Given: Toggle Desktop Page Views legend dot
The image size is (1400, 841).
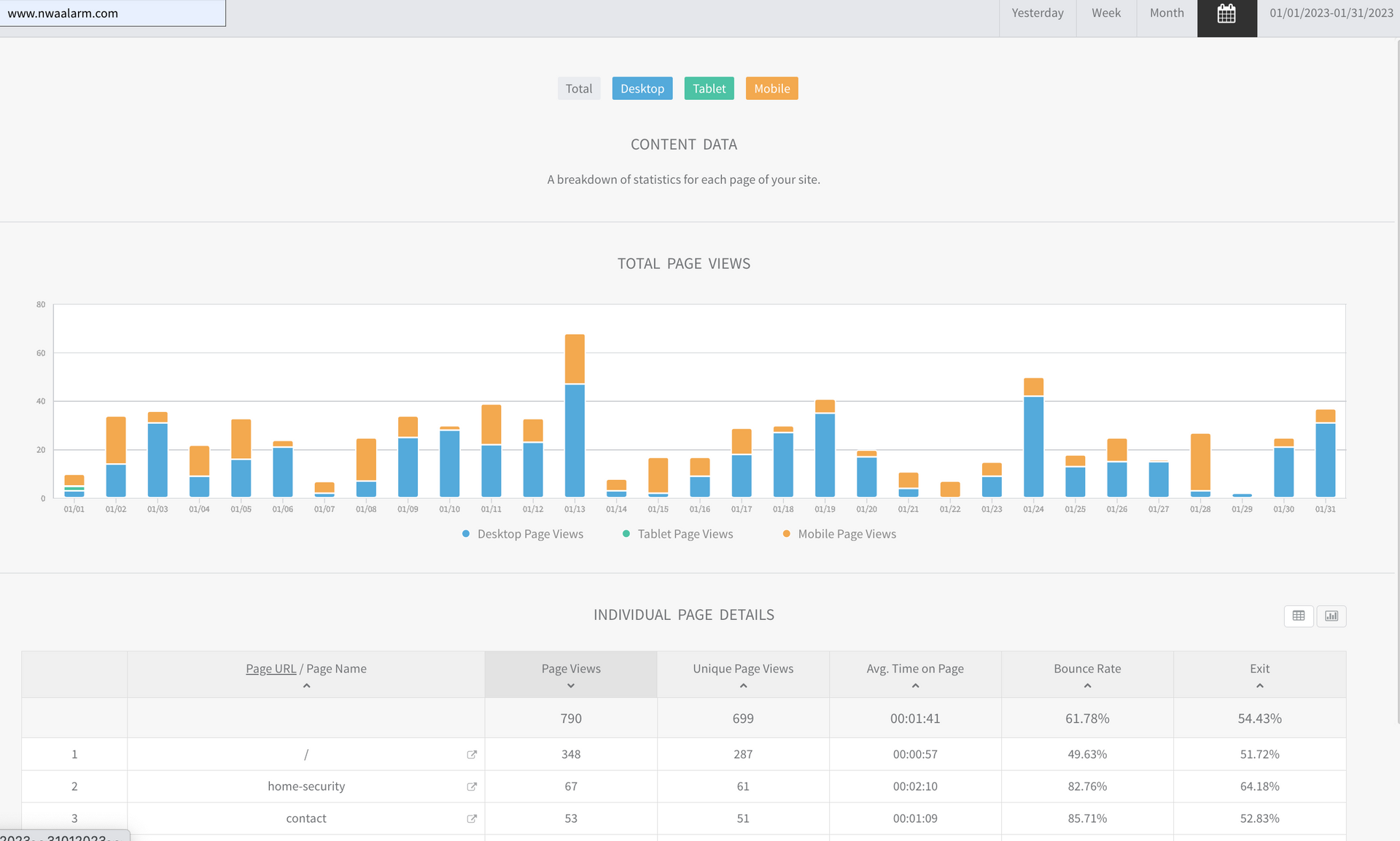Looking at the screenshot, I should 466,534.
